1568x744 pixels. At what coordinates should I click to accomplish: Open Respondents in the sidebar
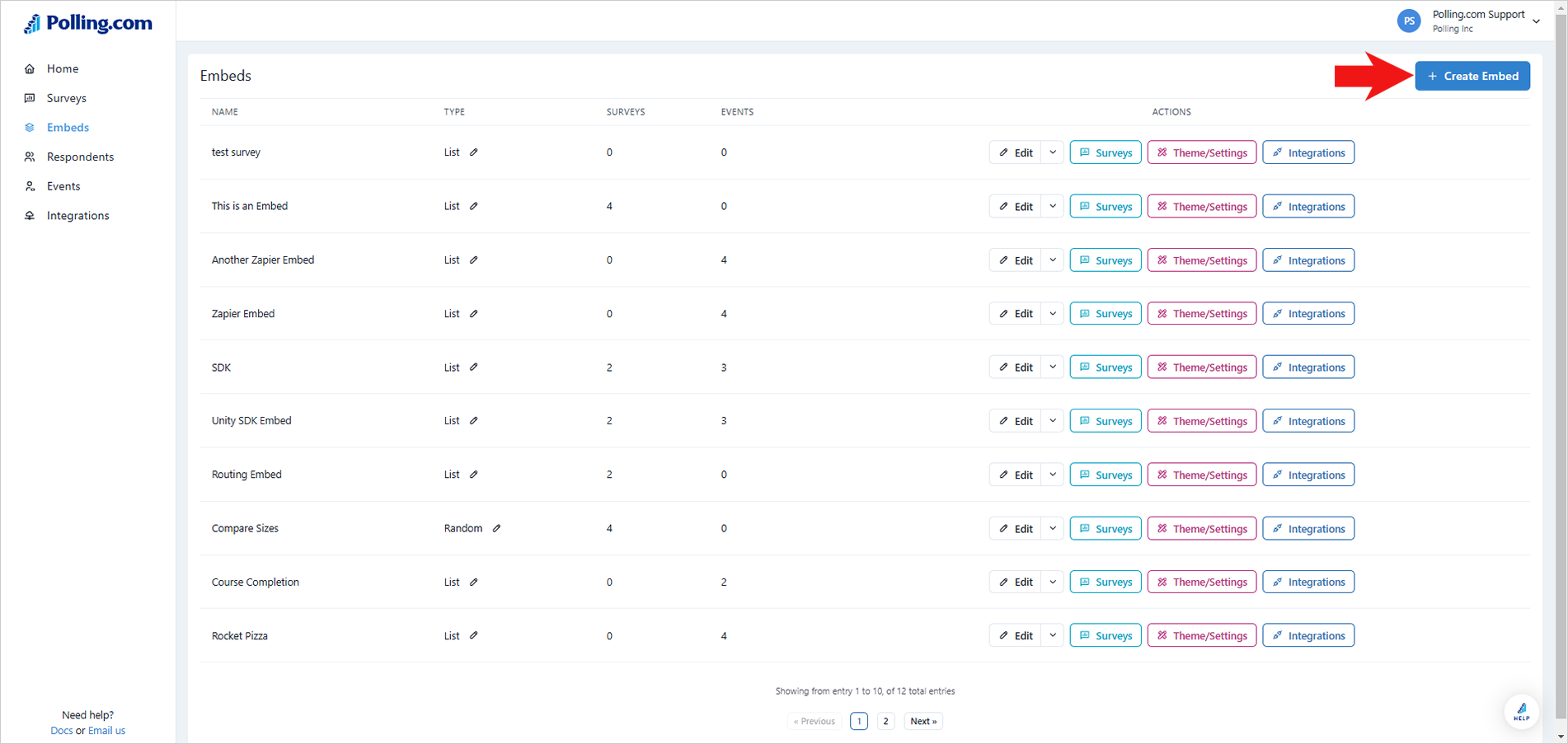[80, 157]
